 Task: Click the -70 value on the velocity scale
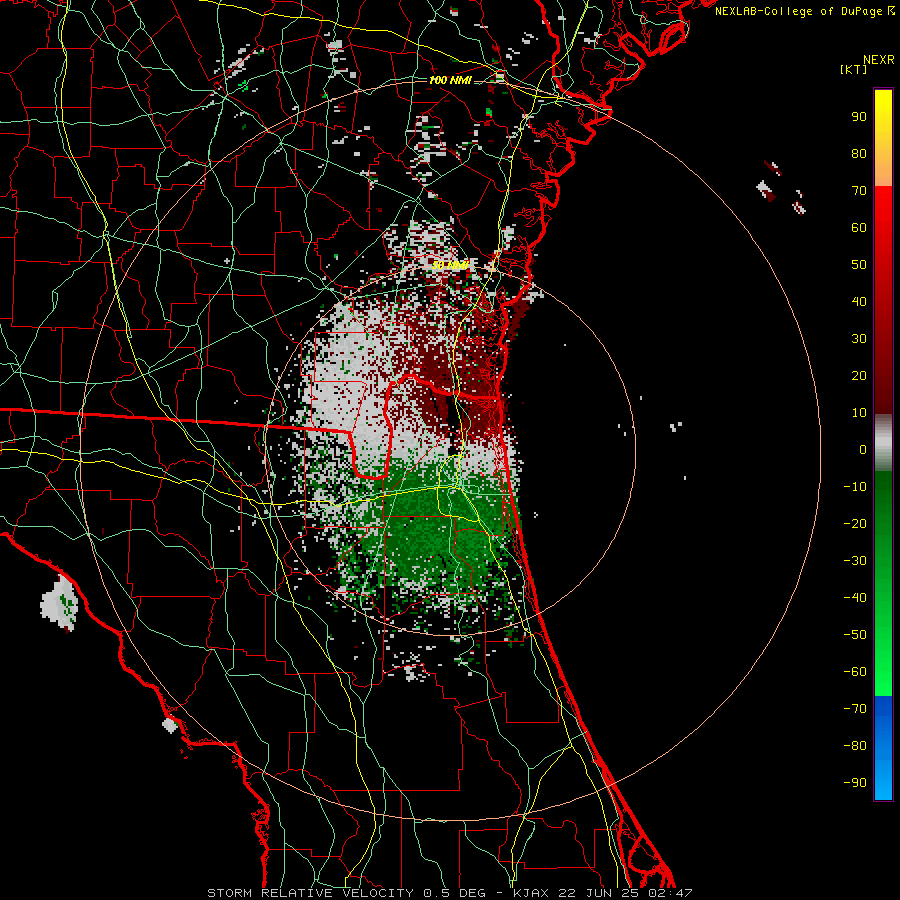tap(855, 709)
